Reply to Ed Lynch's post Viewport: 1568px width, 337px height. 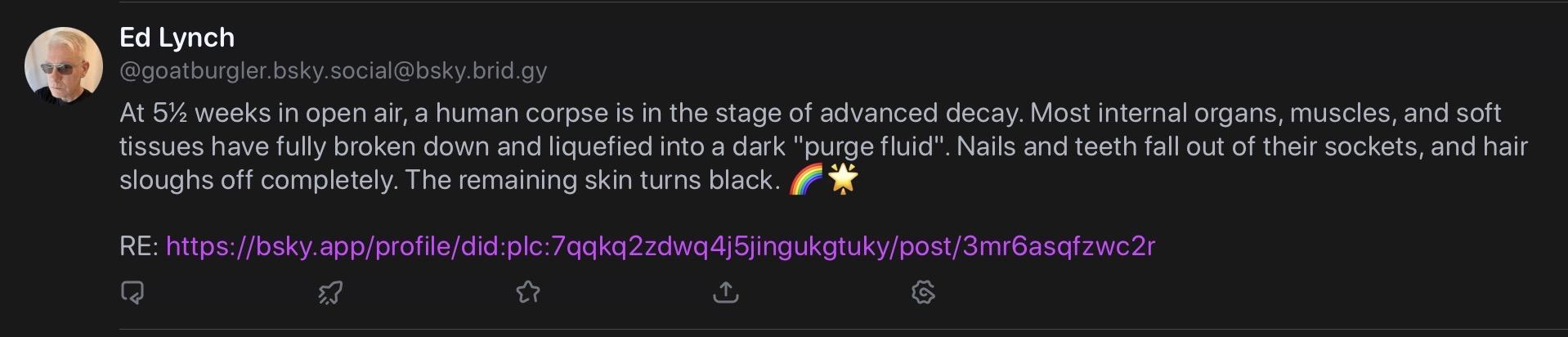pos(132,292)
